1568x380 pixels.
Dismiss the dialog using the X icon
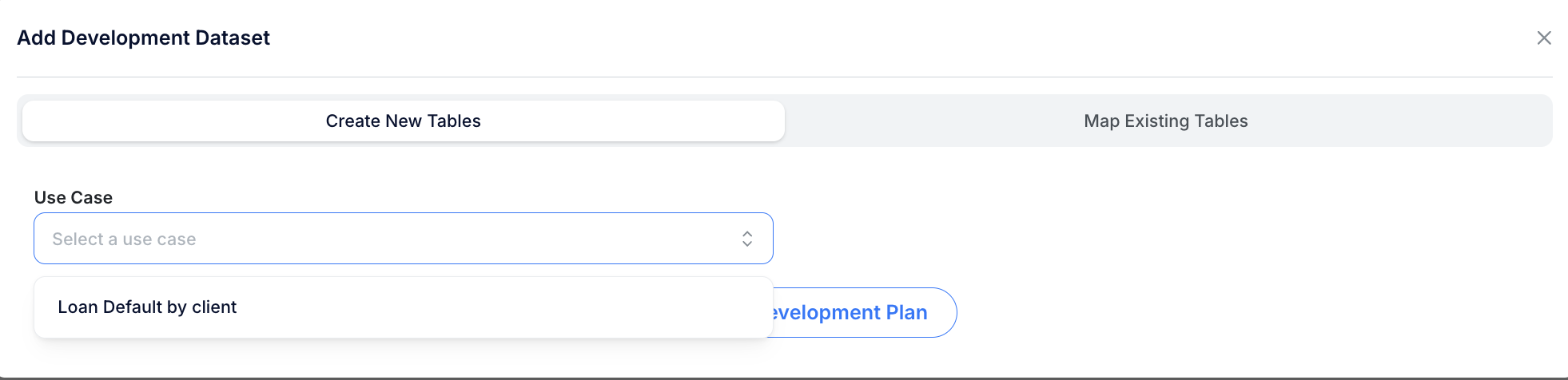point(1544,38)
